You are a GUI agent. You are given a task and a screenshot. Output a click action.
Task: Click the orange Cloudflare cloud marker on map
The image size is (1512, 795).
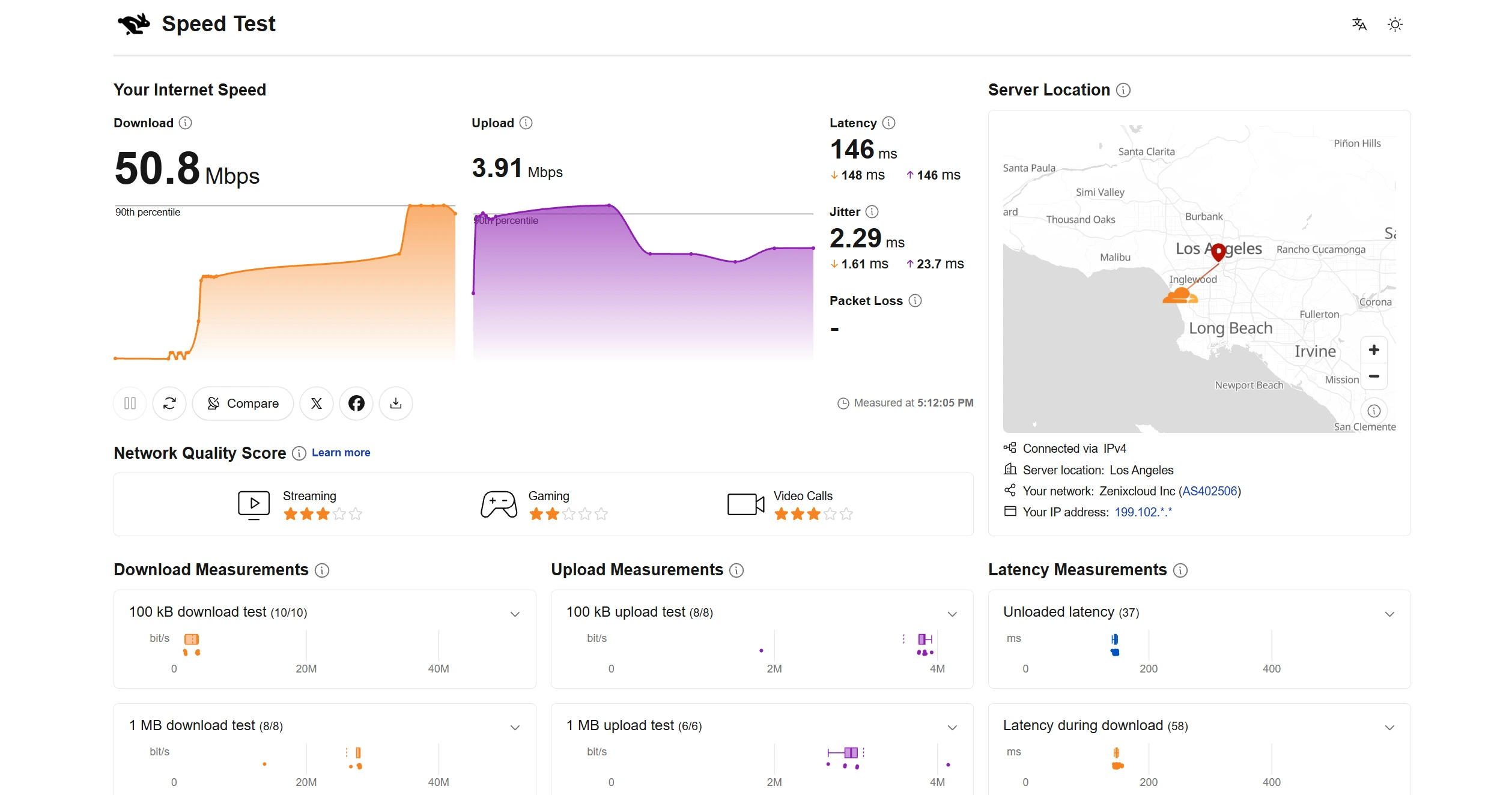coord(1180,295)
